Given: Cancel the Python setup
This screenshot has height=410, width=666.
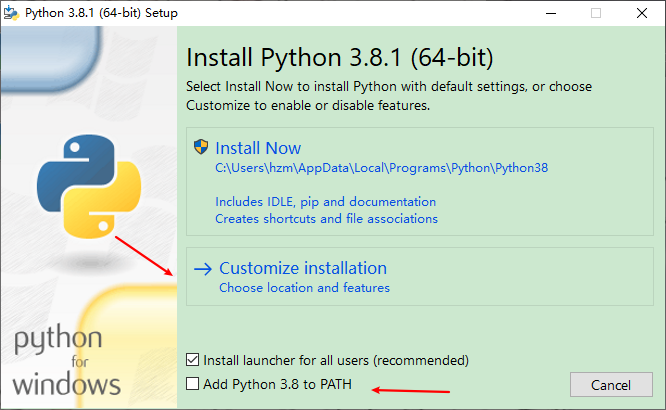Looking at the screenshot, I should pyautogui.click(x=611, y=385).
